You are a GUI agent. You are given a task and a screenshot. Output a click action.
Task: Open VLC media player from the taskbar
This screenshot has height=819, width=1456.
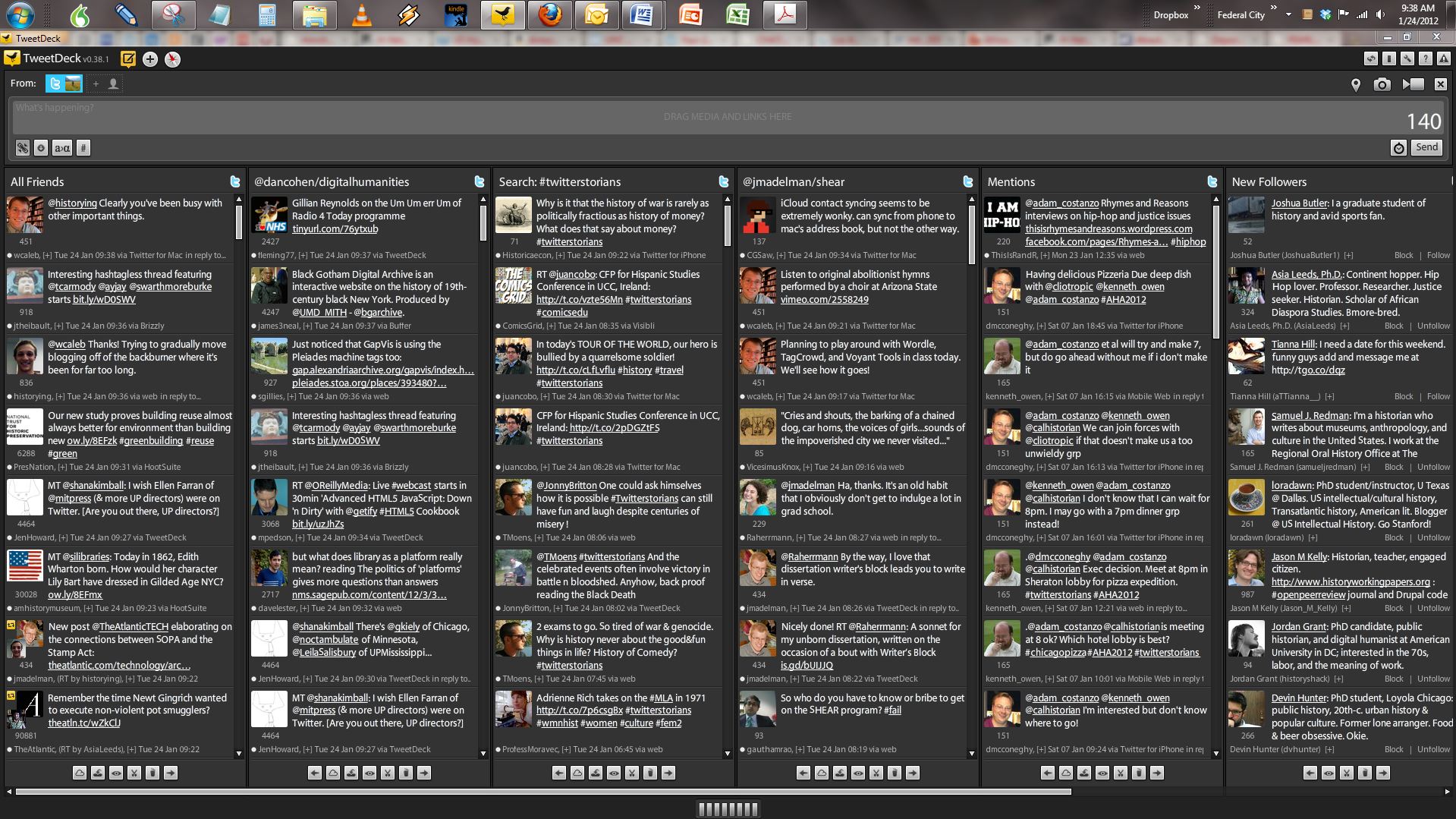click(362, 14)
